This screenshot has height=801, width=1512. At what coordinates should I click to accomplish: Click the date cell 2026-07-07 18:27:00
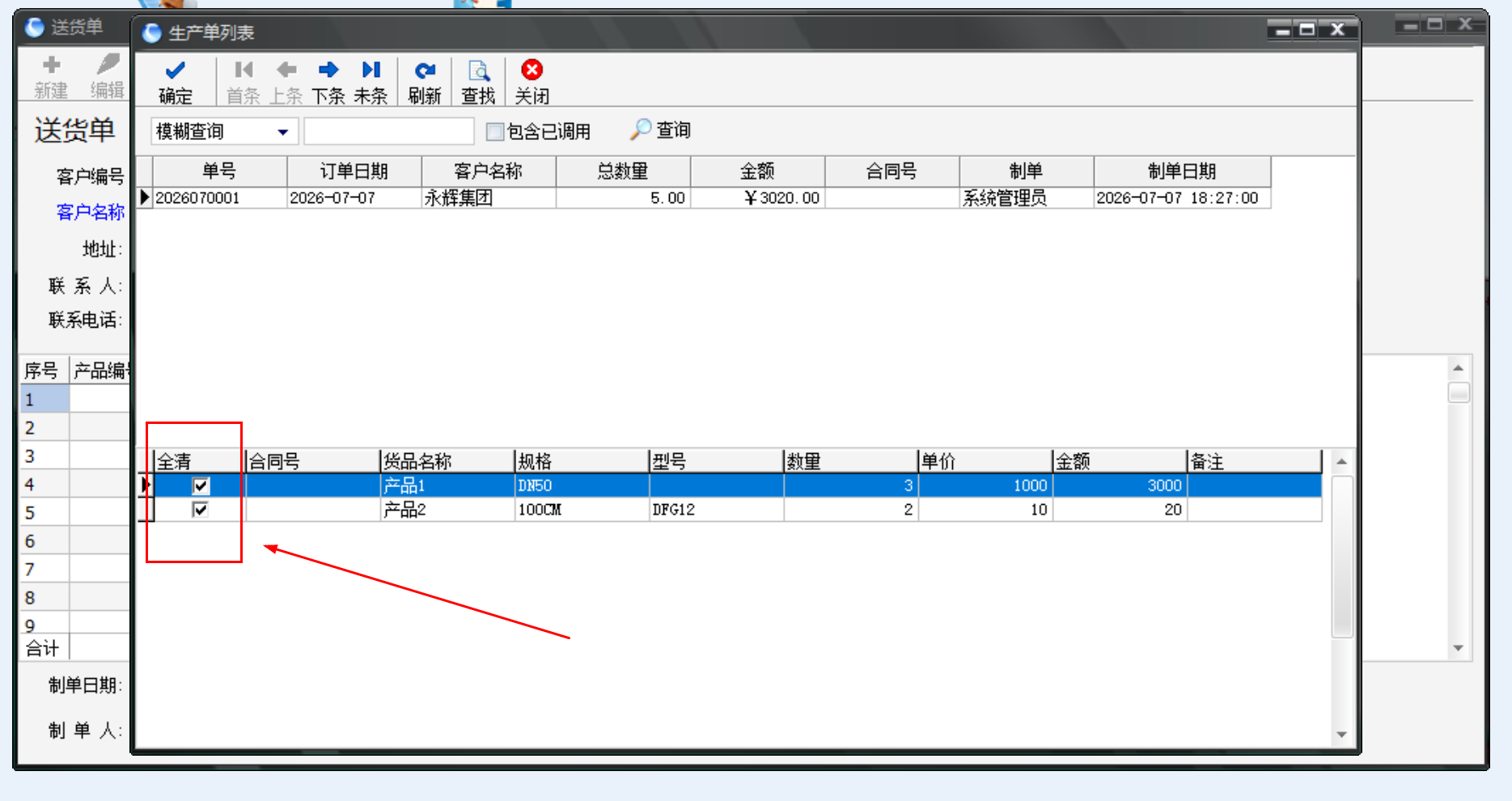click(1182, 198)
